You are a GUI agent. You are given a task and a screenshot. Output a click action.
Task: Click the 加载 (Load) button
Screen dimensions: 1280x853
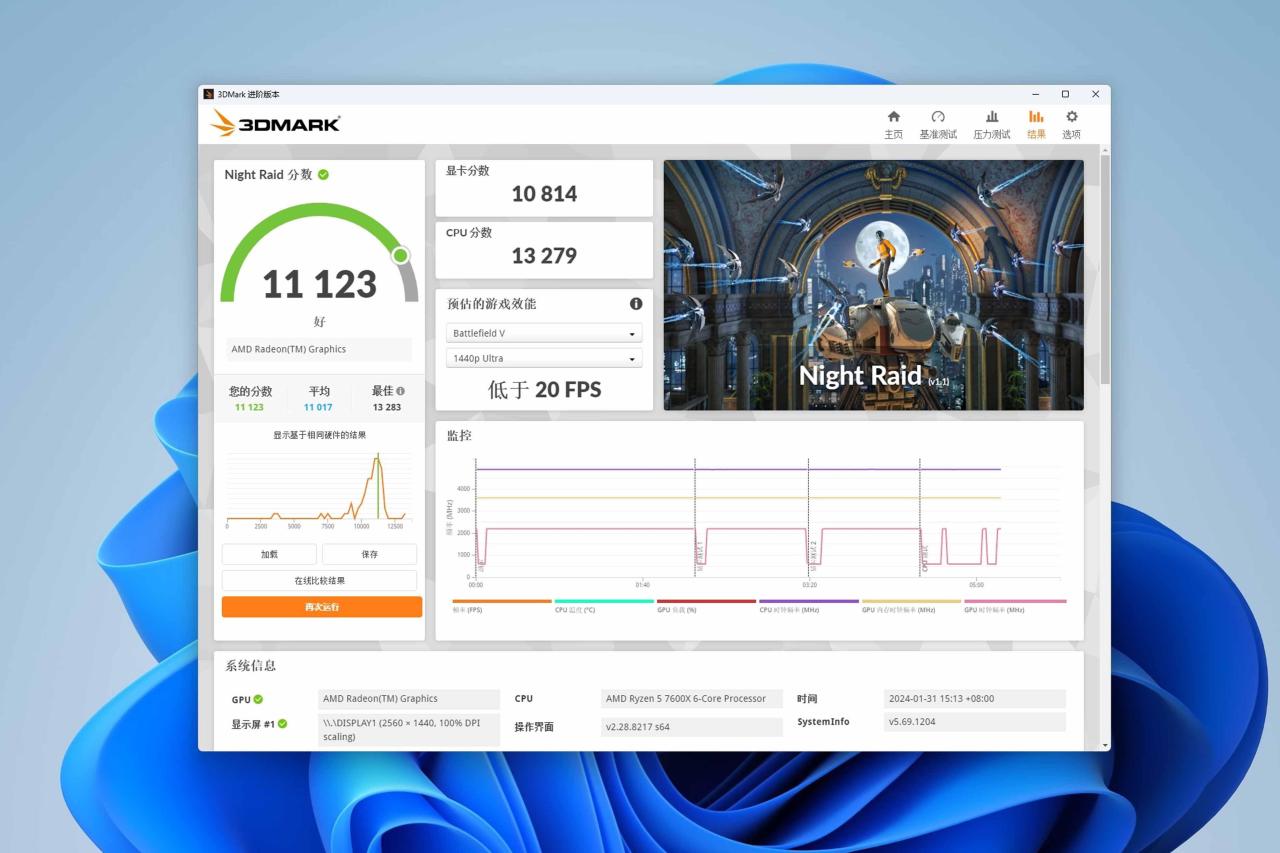[269, 554]
